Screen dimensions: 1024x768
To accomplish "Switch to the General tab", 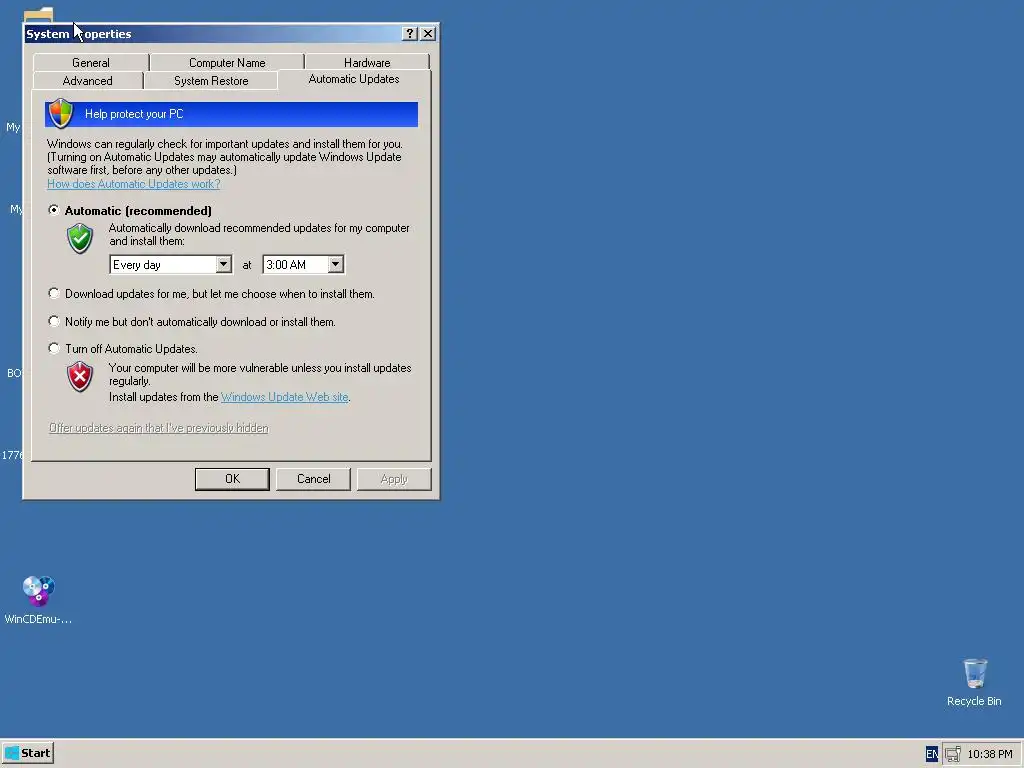I will 91,63.
